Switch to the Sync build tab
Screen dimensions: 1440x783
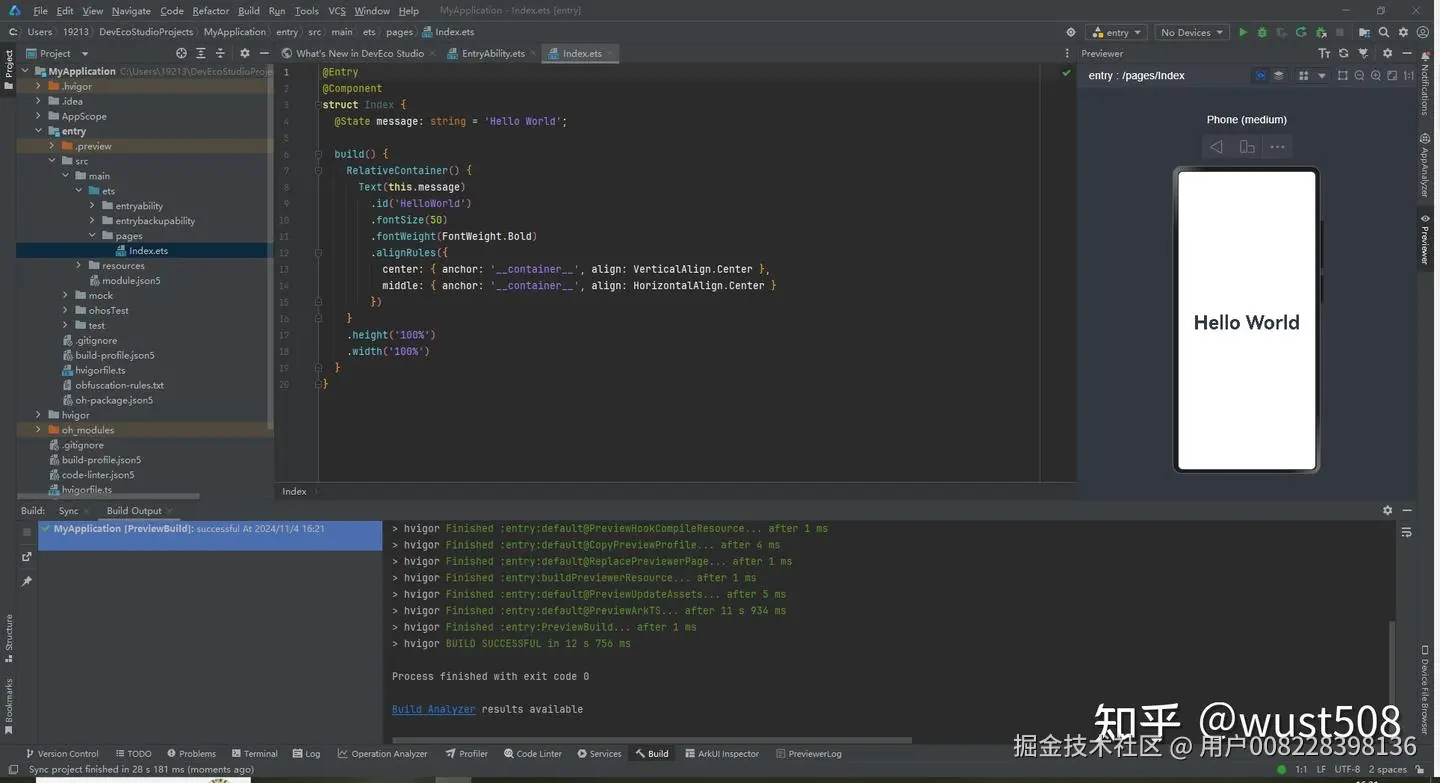pyautogui.click(x=69, y=510)
